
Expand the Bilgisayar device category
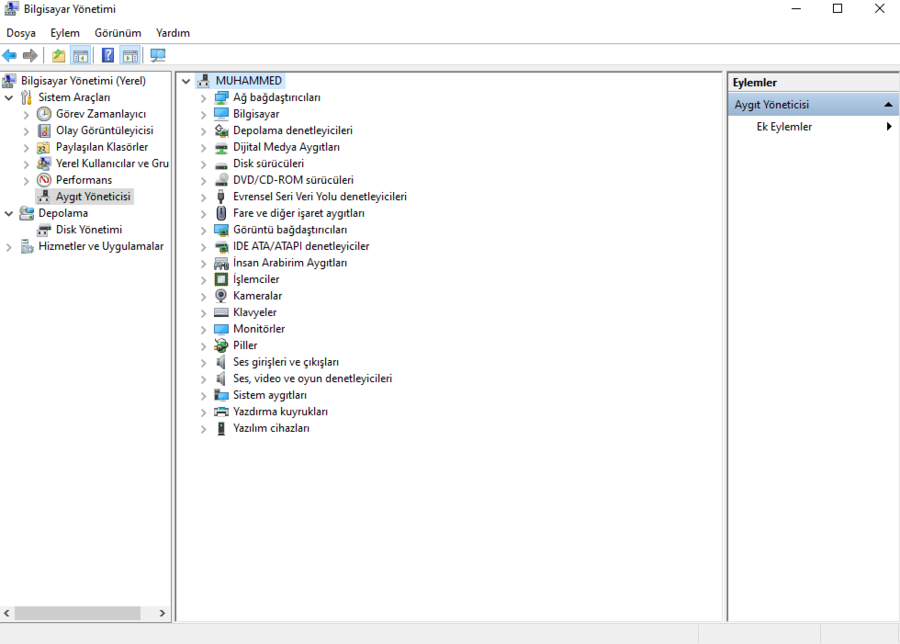click(x=203, y=115)
